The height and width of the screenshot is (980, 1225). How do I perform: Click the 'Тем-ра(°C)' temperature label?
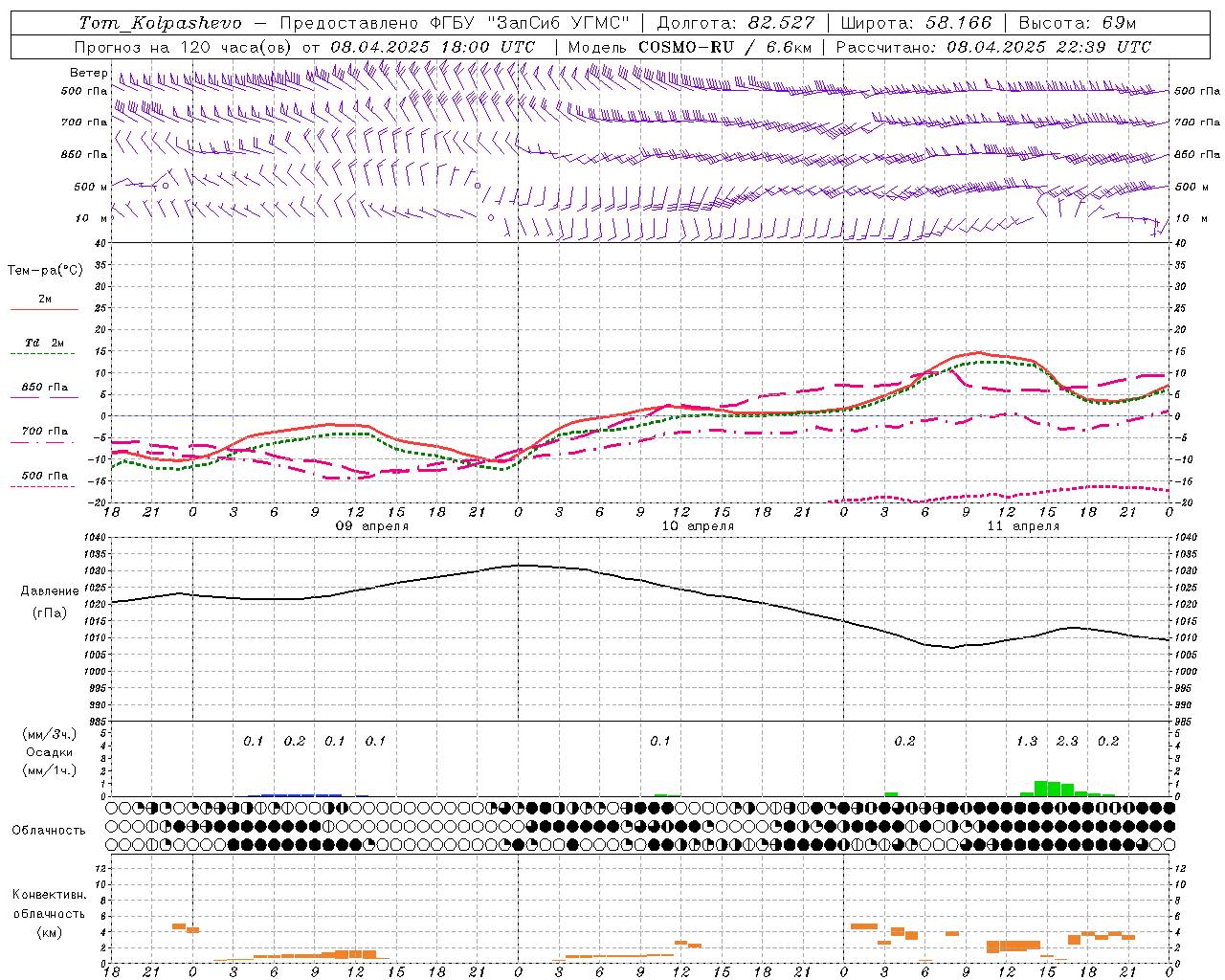click(45, 271)
